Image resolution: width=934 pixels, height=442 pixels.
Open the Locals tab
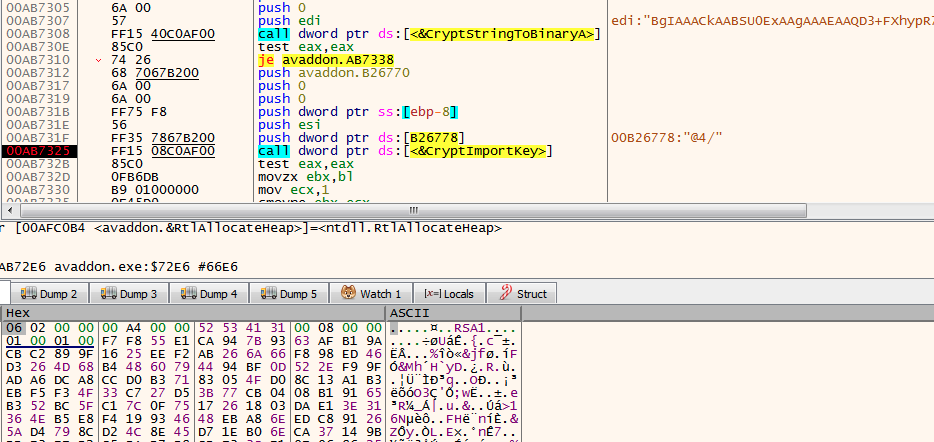[x=449, y=293]
